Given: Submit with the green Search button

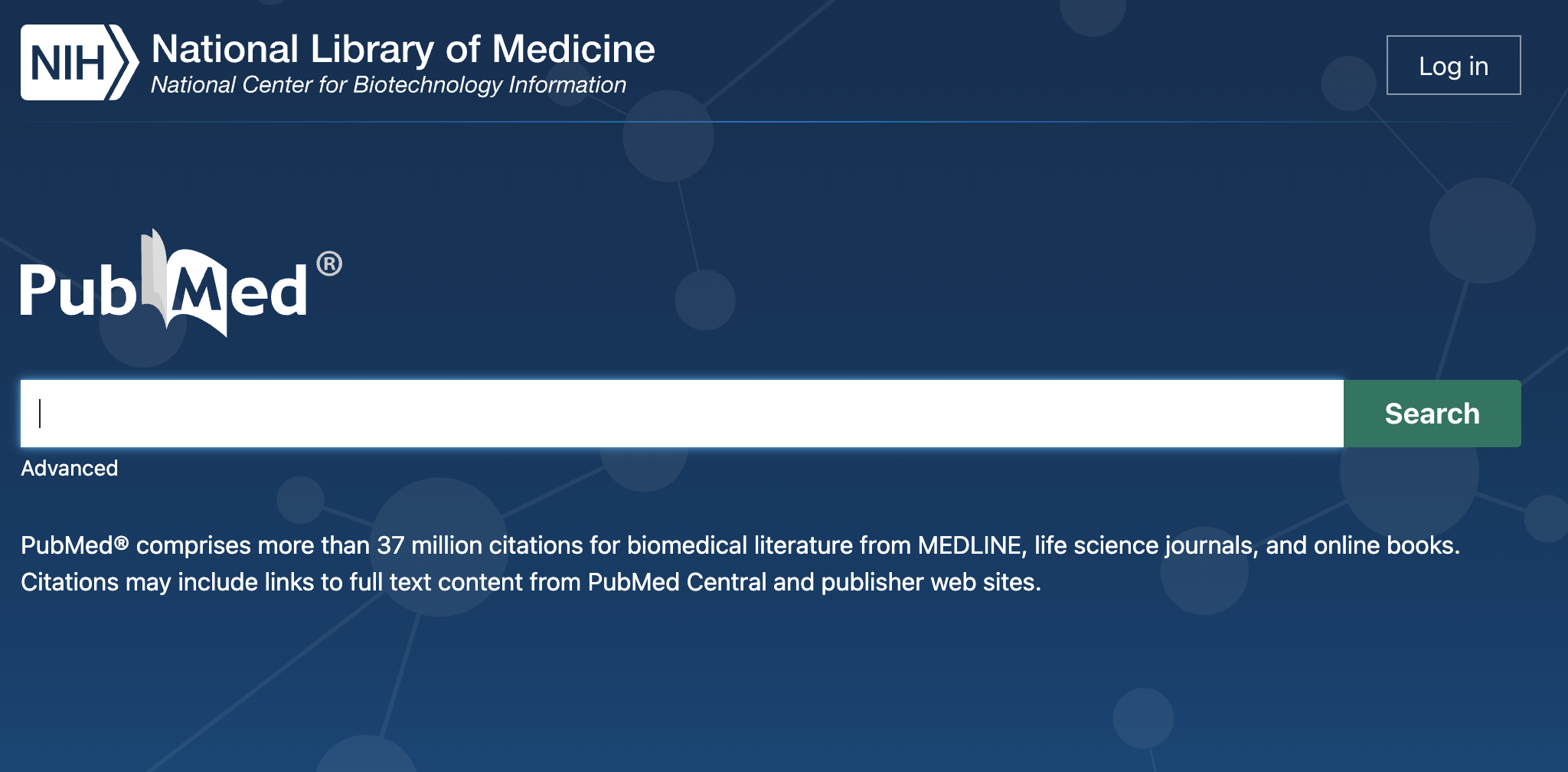Looking at the screenshot, I should 1432,414.
